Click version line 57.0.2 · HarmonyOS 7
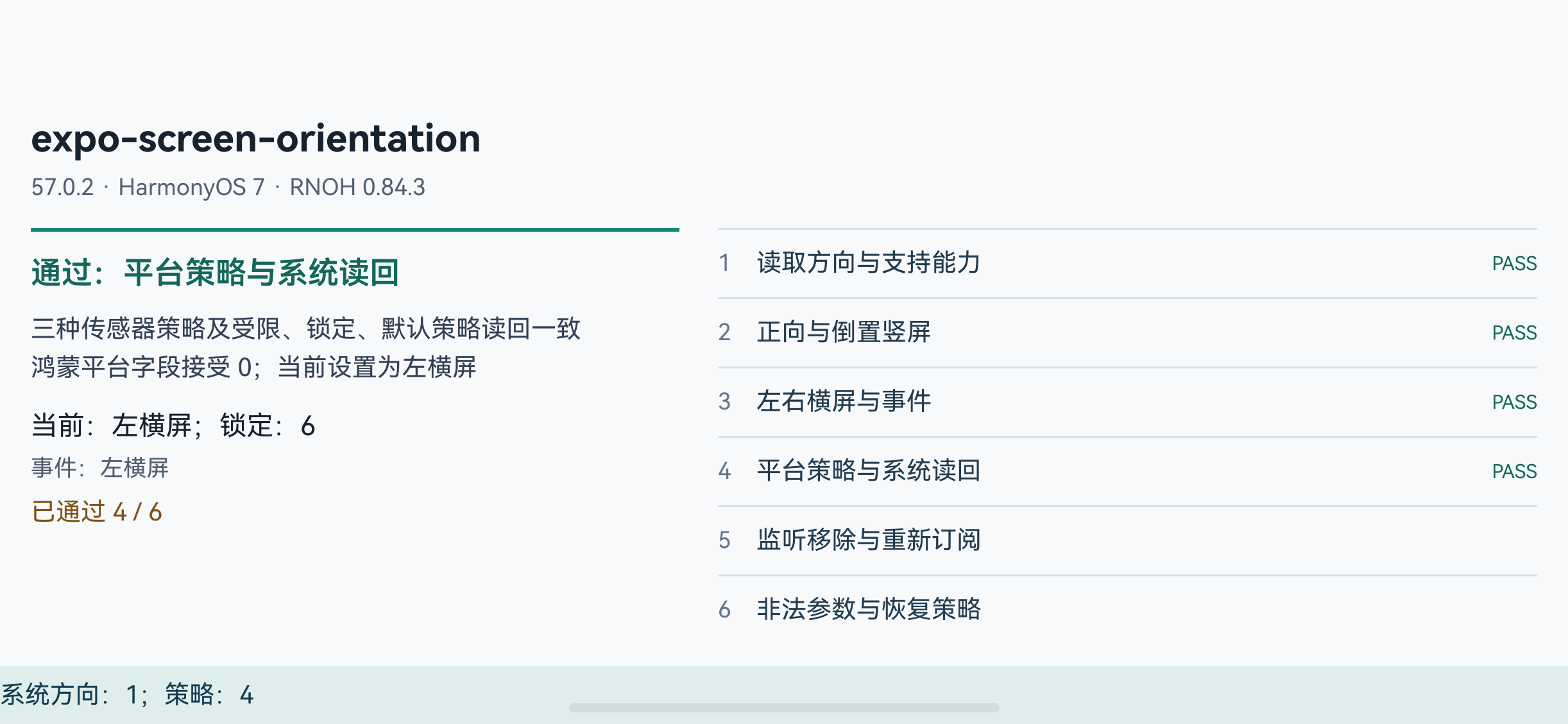Screen dimensions: 1568x724 tap(228, 187)
